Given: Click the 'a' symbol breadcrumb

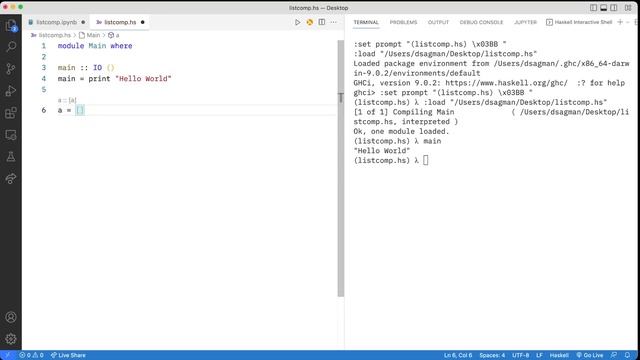Looking at the screenshot, I should (114, 35).
